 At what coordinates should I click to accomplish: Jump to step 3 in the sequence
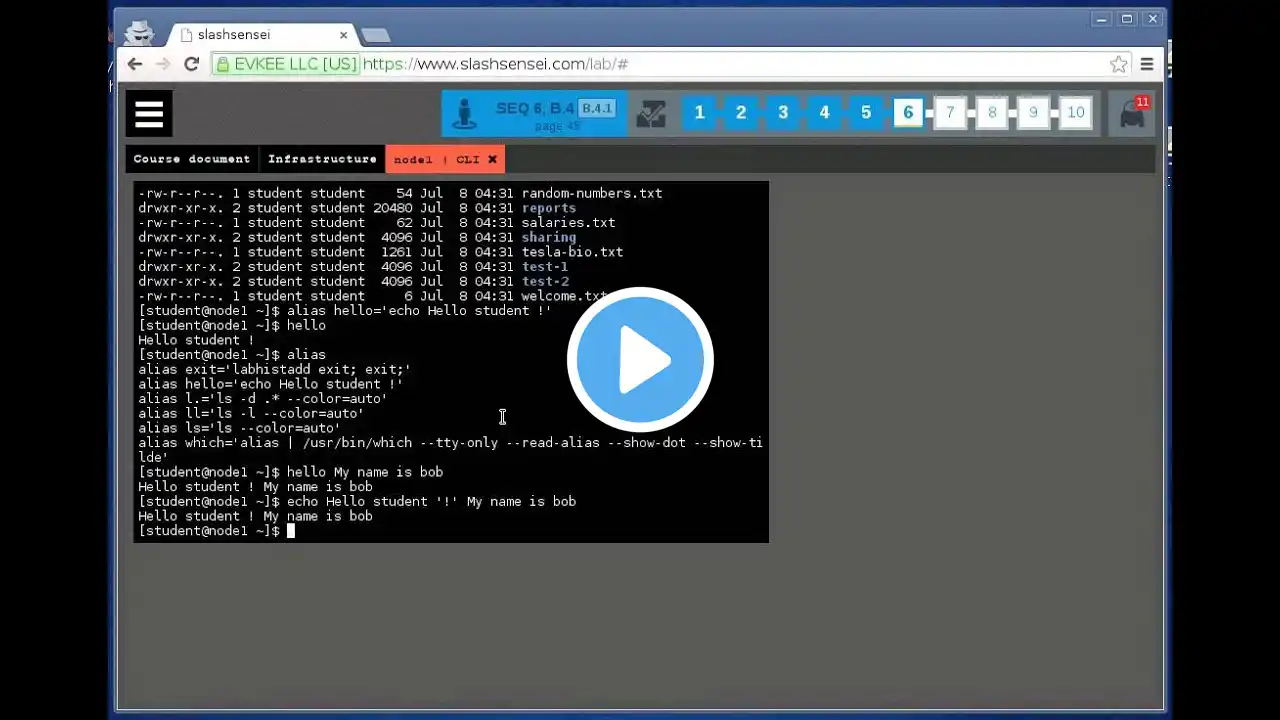pos(783,113)
